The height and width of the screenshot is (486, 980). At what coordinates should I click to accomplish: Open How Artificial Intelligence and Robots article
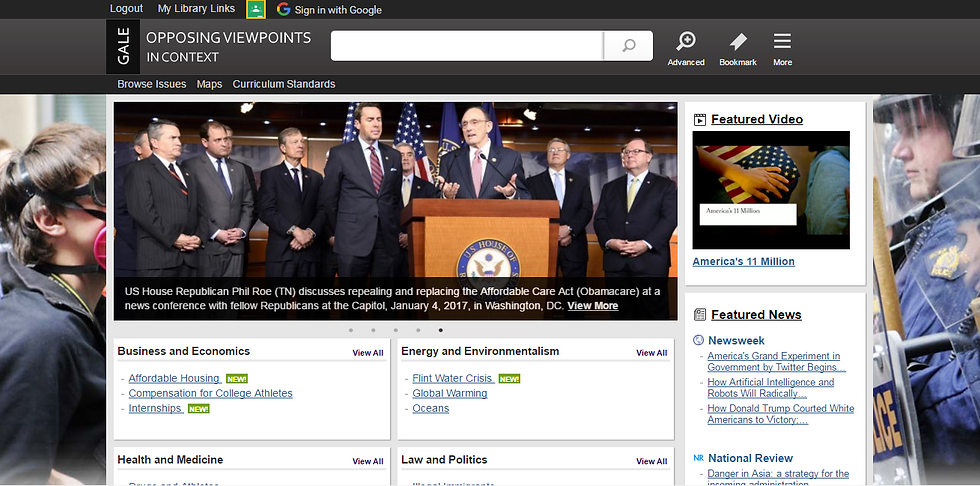coord(771,388)
